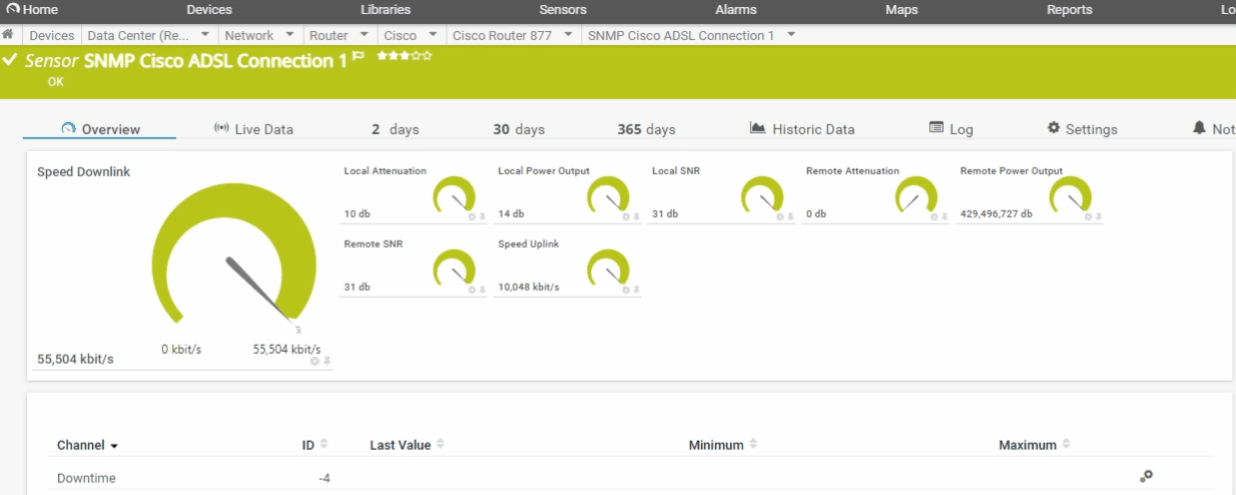The image size is (1236, 495).
Task: Open settings gear for the Downtime channel
Action: pyautogui.click(x=1146, y=477)
